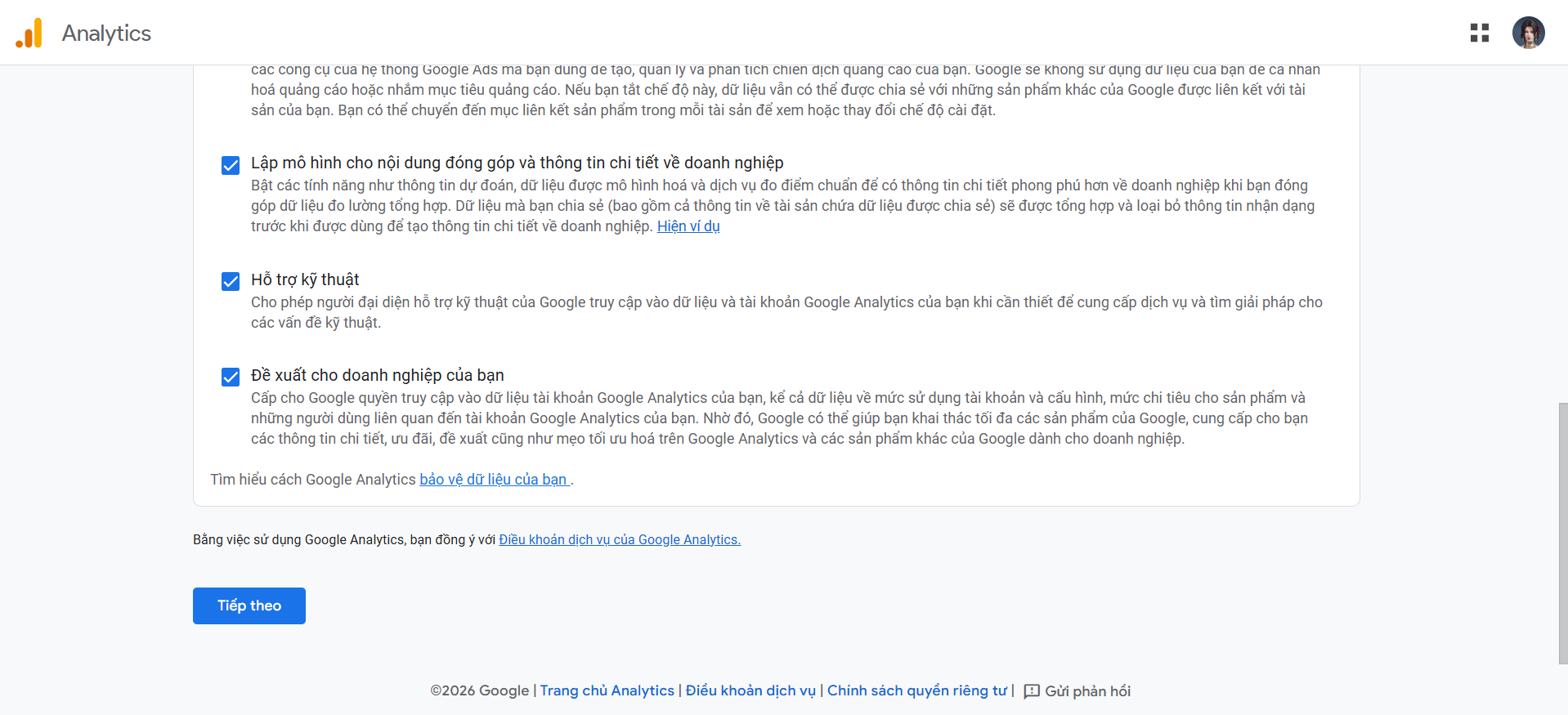Click the page's vertical scrollbar thumb
This screenshot has width=1568, height=715.
coord(1562,531)
